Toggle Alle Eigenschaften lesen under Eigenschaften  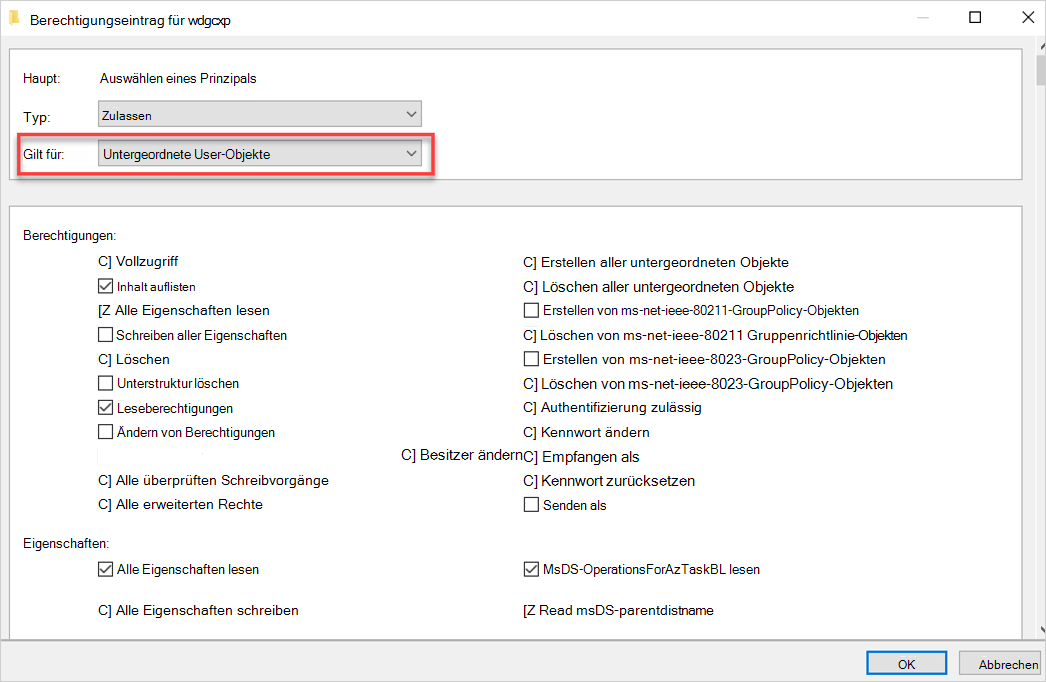[105, 569]
